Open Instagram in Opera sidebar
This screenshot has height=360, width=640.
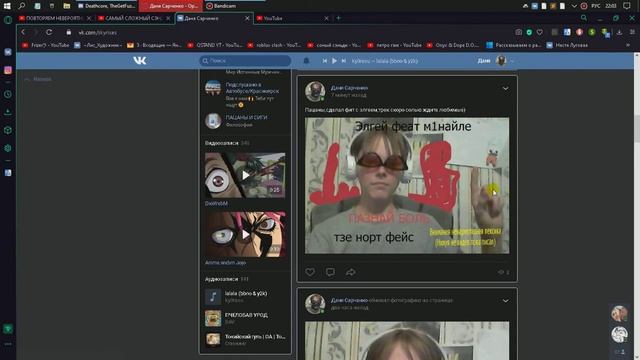(x=8, y=70)
